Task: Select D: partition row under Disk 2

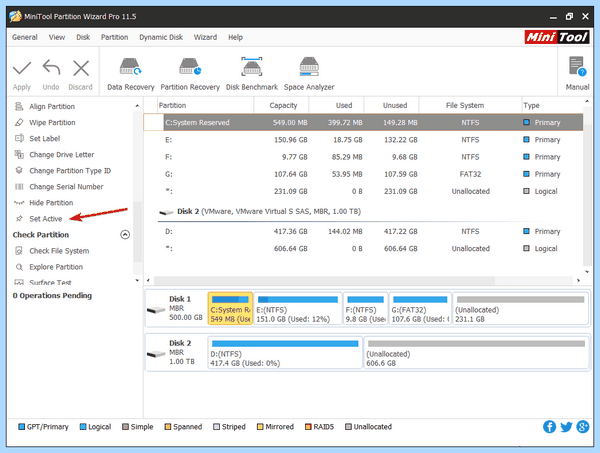Action: (x=363, y=231)
